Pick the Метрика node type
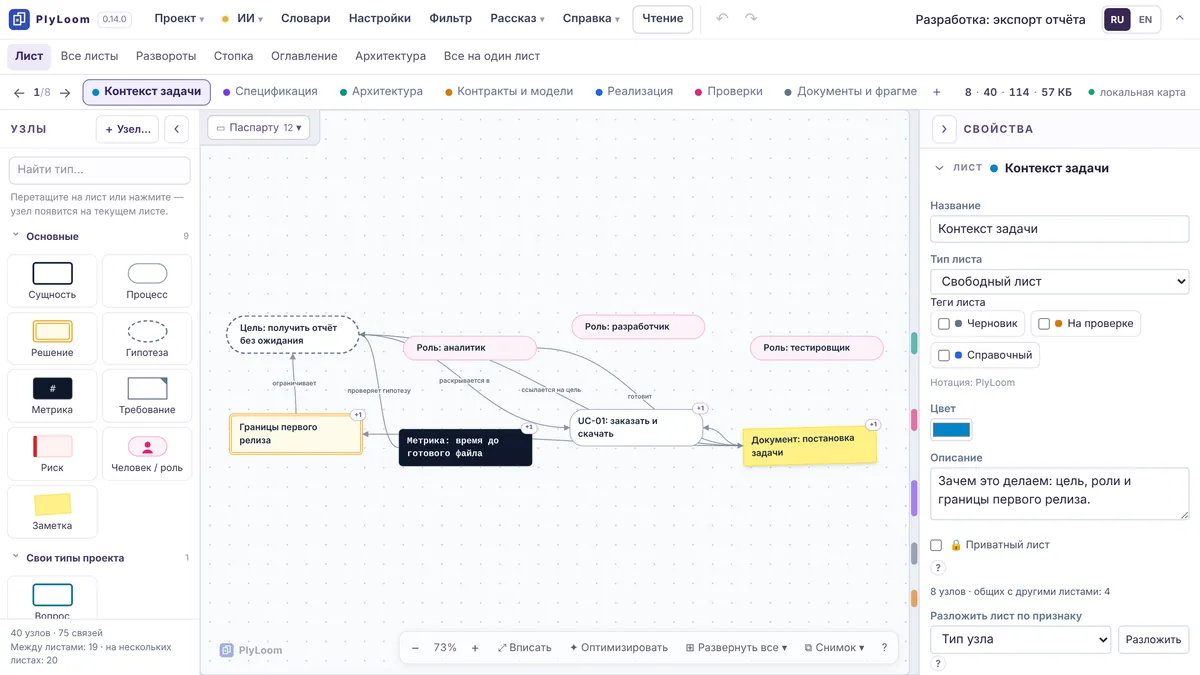 click(52, 395)
